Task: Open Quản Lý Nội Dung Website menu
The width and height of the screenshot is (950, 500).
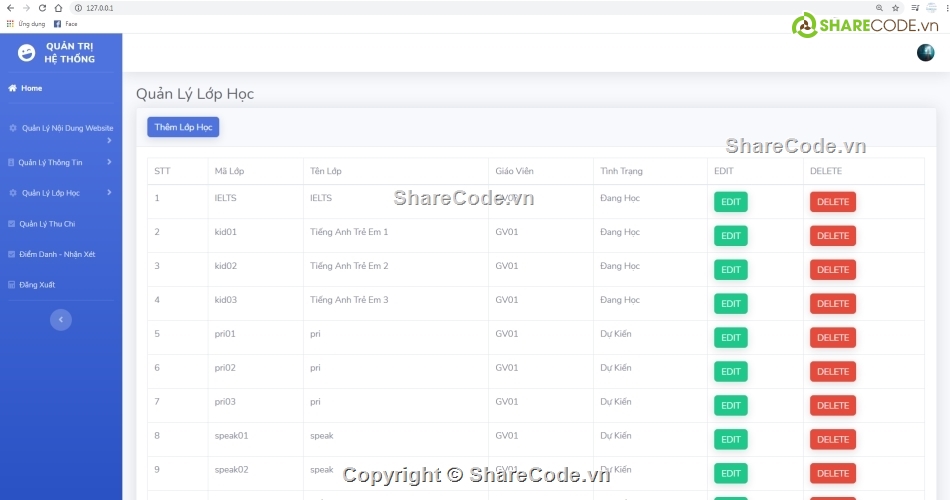Action: 67,128
